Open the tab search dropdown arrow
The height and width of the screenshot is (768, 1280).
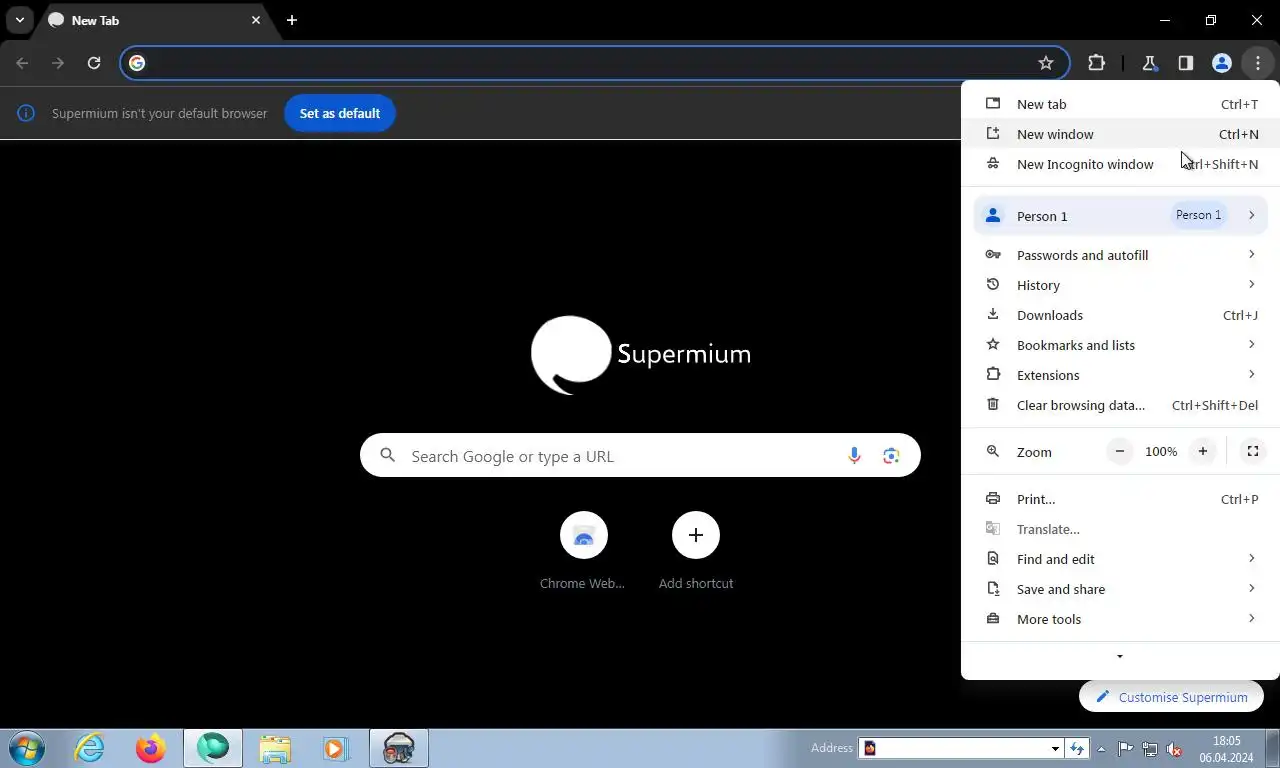[x=19, y=20]
